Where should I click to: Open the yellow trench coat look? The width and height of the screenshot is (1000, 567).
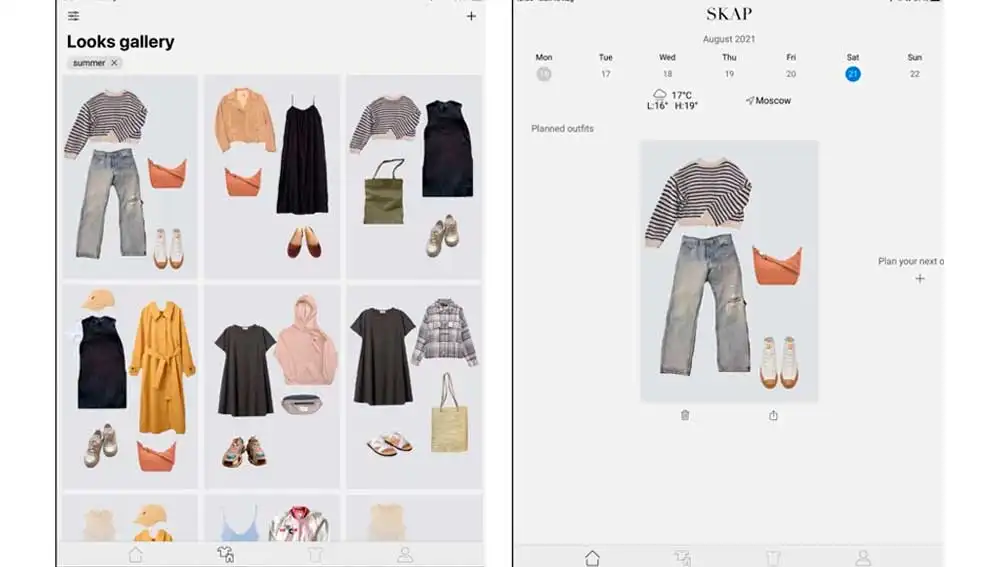129,387
